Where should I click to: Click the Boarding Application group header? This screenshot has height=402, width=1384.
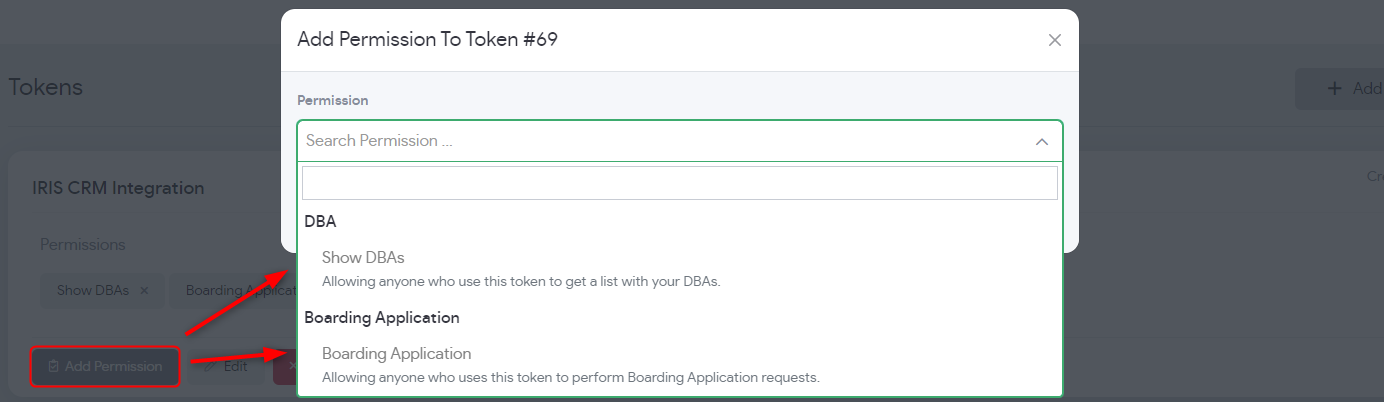click(382, 317)
